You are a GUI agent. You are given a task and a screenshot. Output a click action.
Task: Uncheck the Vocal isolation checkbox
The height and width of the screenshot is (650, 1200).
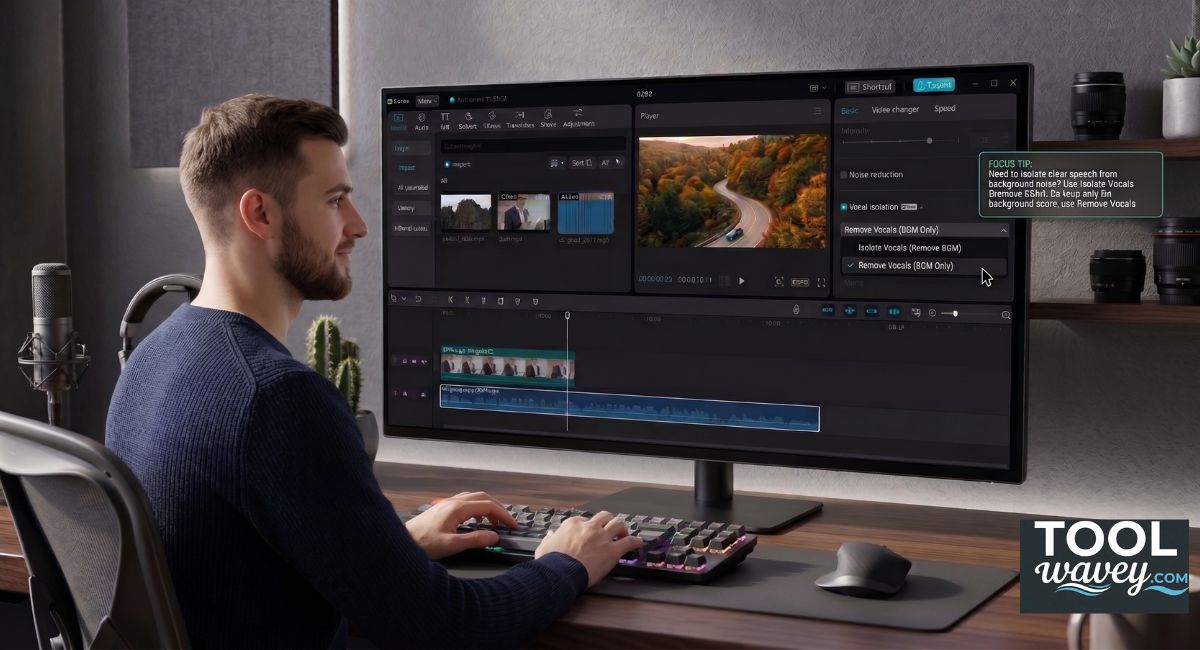pyautogui.click(x=844, y=207)
